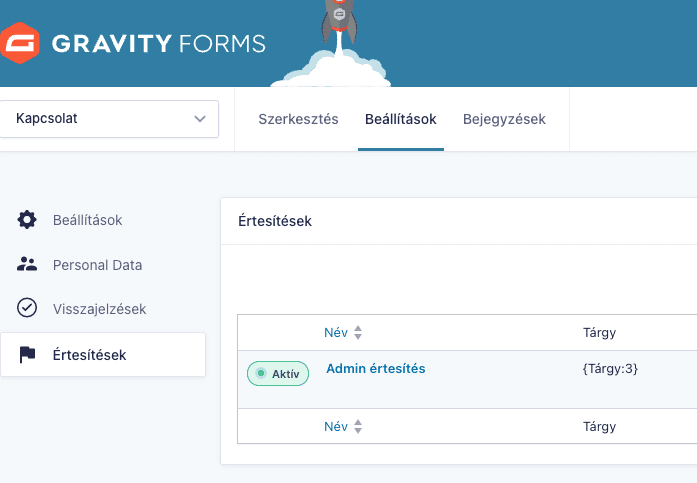Open the Kapcsolat form switcher dropdown

point(109,119)
